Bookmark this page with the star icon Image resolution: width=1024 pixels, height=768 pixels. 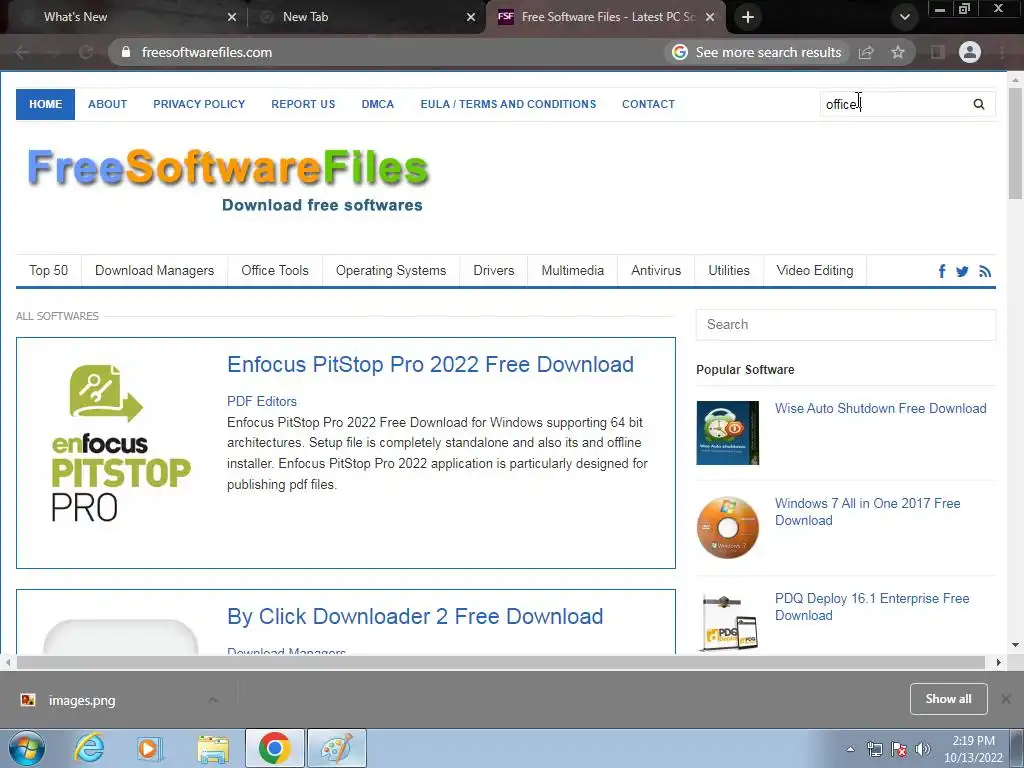pos(898,52)
